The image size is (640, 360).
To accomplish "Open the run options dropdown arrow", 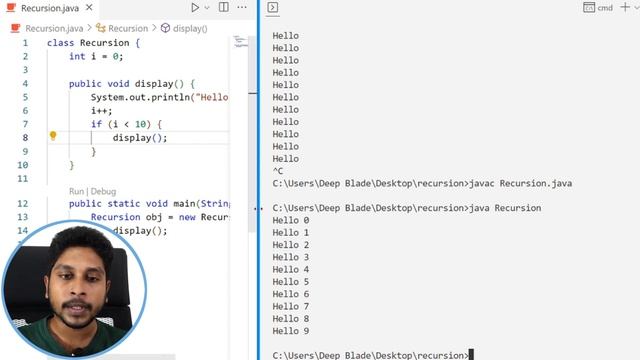I will tap(207, 8).
